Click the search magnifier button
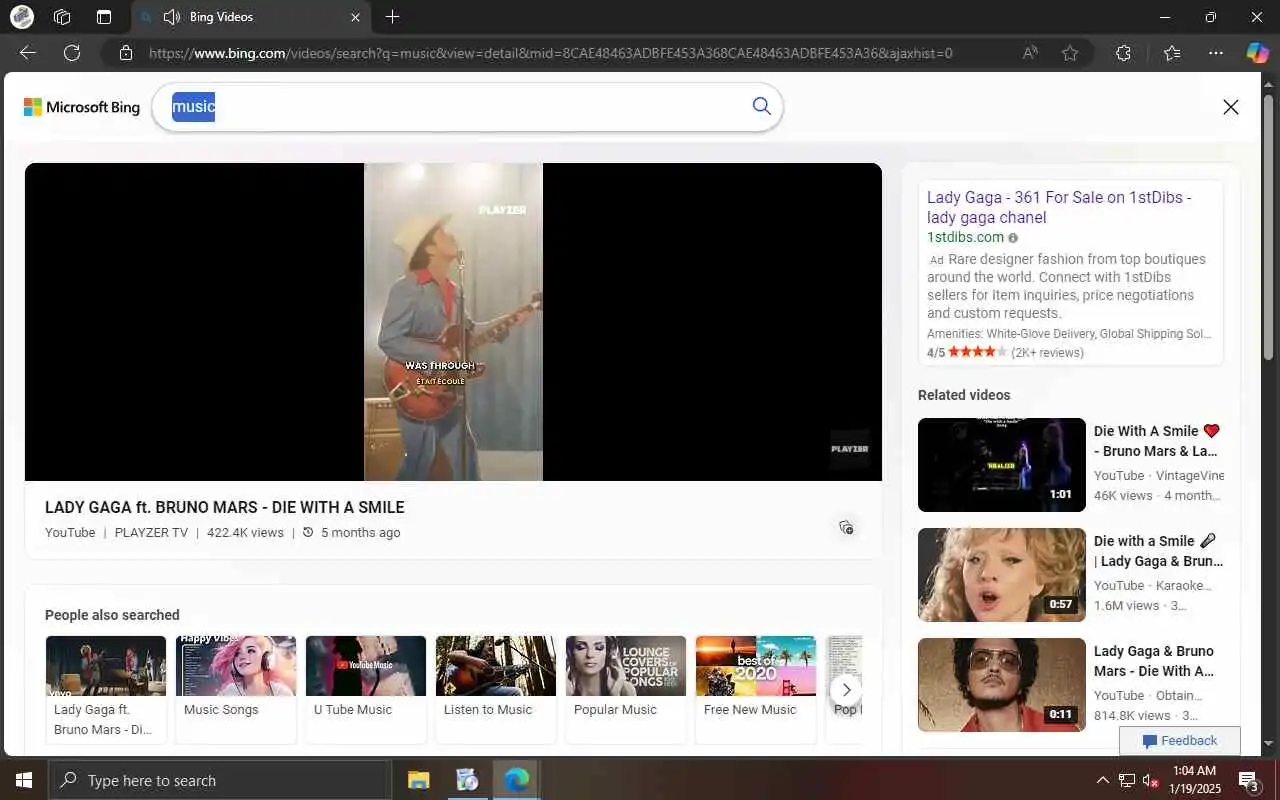The height and width of the screenshot is (800, 1280). click(x=762, y=106)
